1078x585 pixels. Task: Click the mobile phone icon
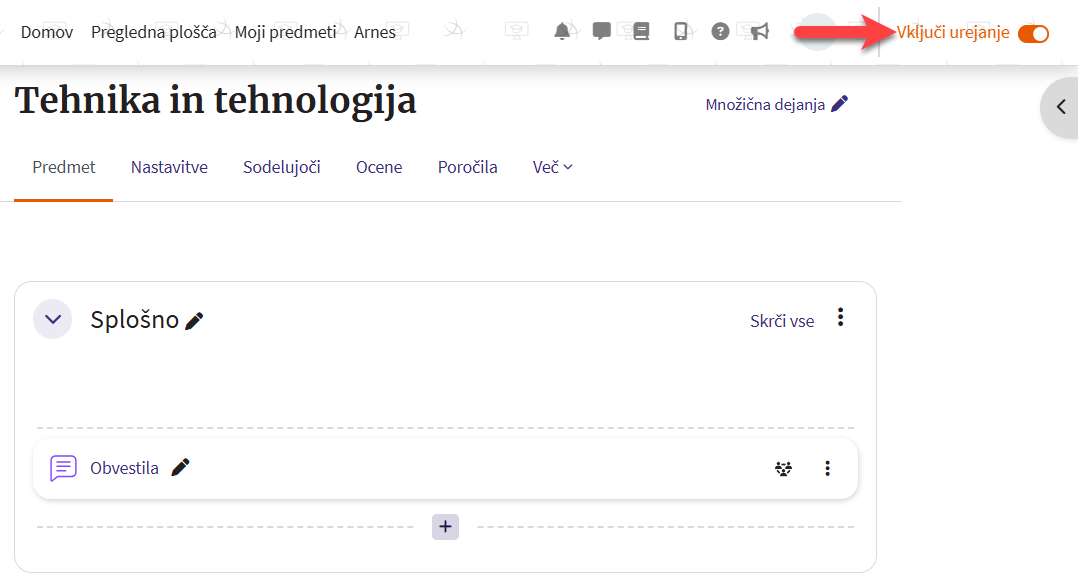click(x=680, y=32)
